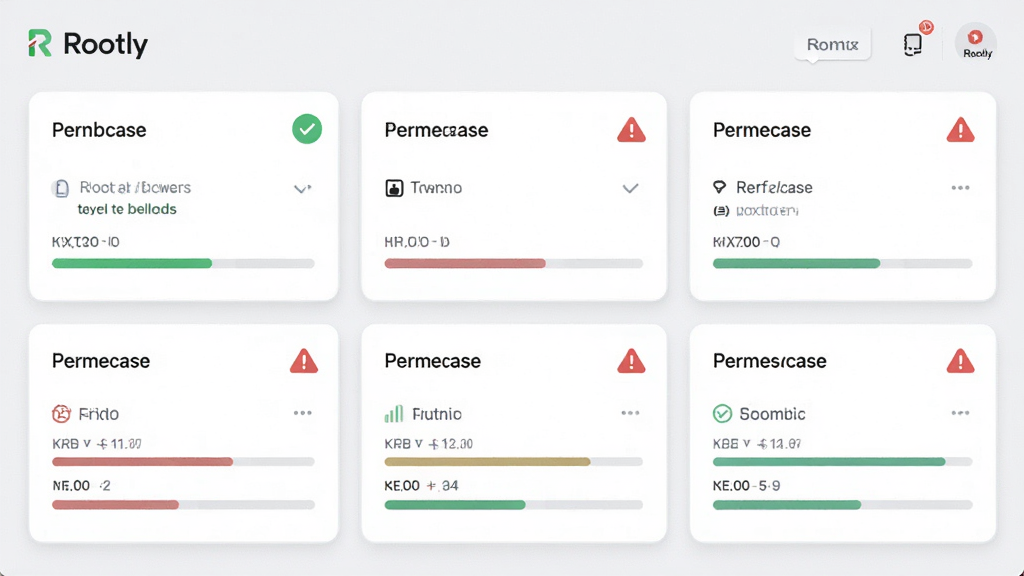
Task: Click the "Tranno" label
Action: pos(436,188)
